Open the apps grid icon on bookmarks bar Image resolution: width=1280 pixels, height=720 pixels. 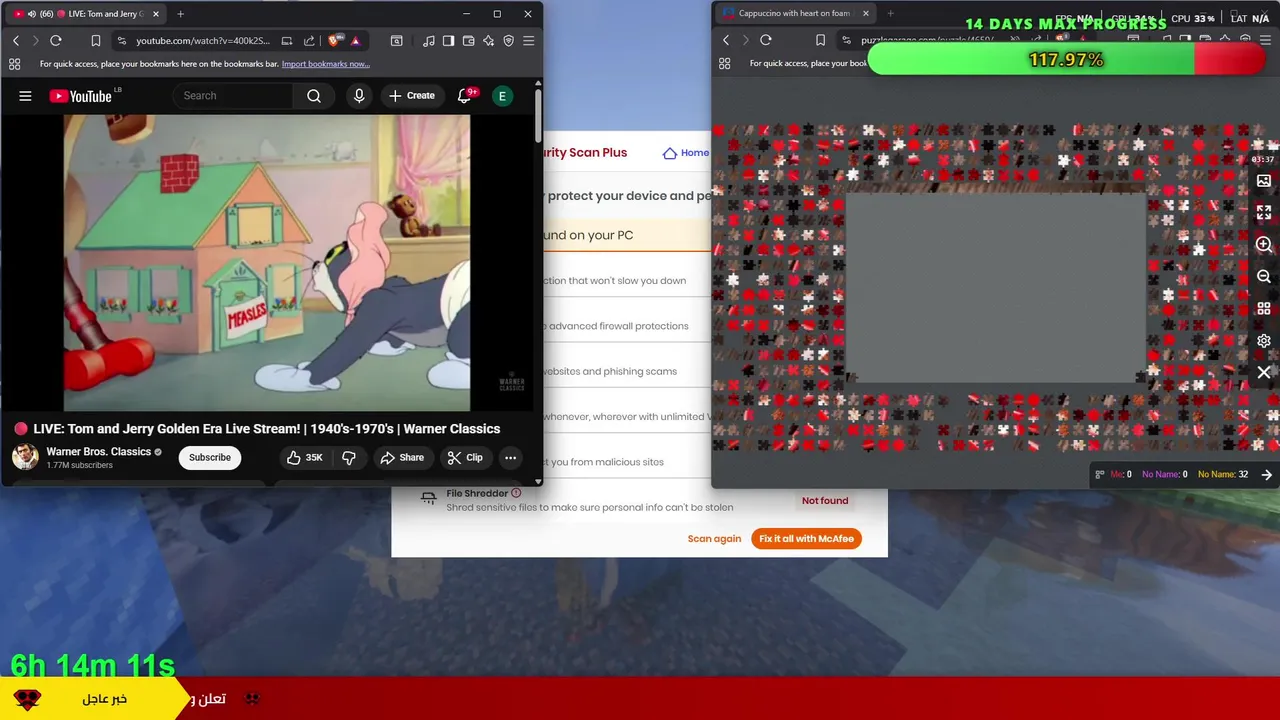(14, 64)
